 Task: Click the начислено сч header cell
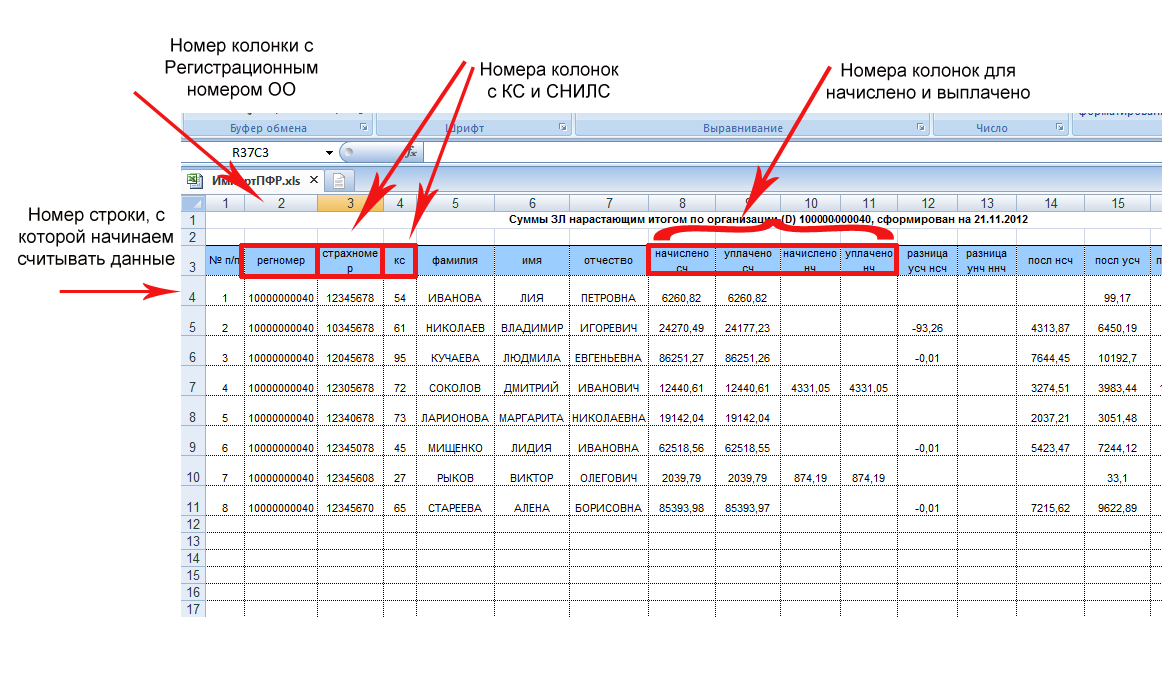682,261
